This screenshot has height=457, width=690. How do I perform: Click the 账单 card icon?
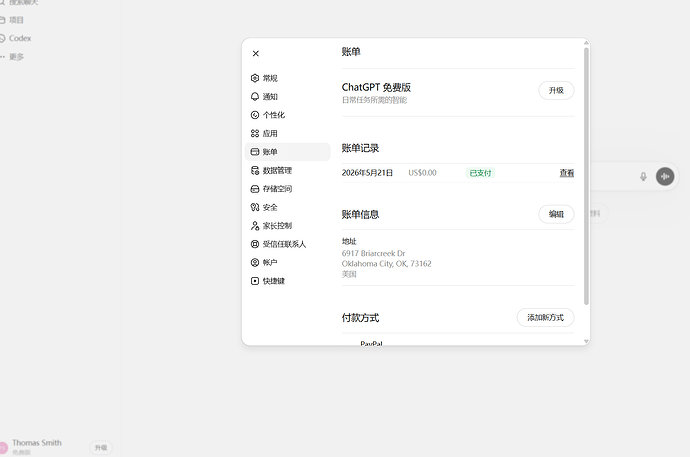click(x=255, y=152)
